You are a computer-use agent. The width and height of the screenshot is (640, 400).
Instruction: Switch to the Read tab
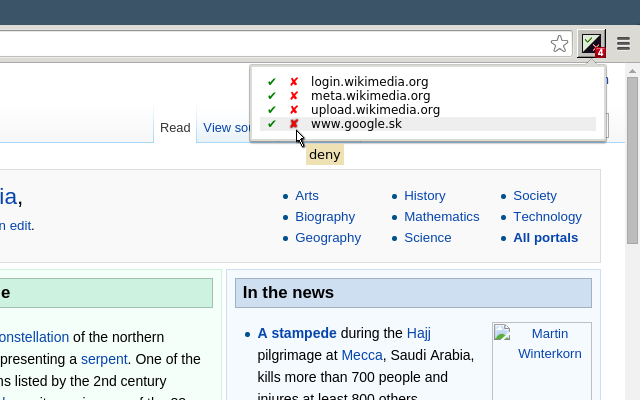[175, 128]
